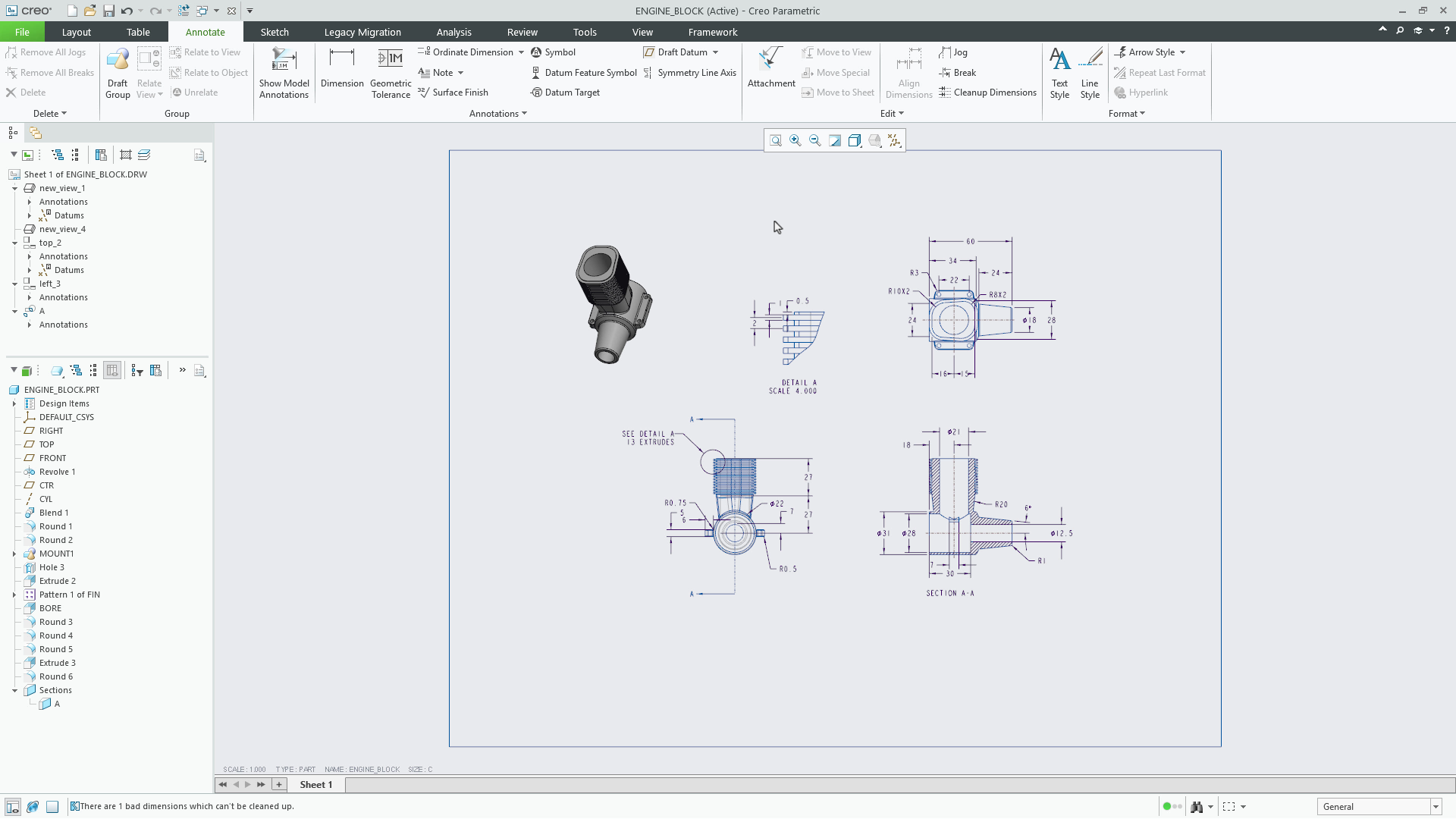This screenshot has width=1456, height=819.
Task: Toggle the highlighted column display button in model tree toolbar
Action: pyautogui.click(x=112, y=371)
